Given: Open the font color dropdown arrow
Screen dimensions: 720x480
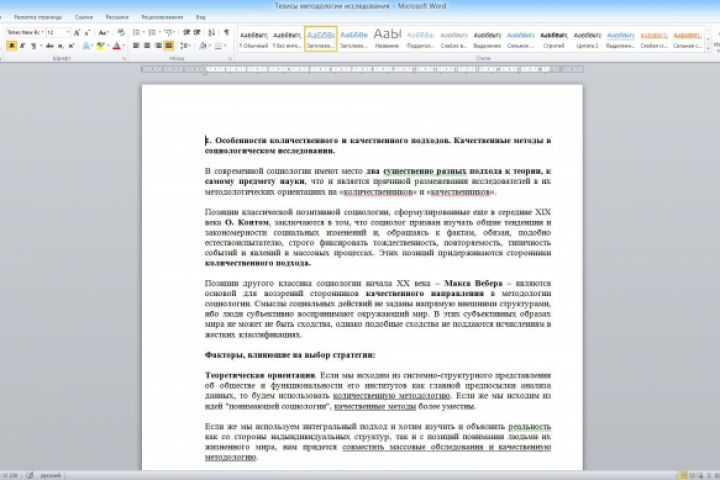Looking at the screenshot, I should pos(124,45).
